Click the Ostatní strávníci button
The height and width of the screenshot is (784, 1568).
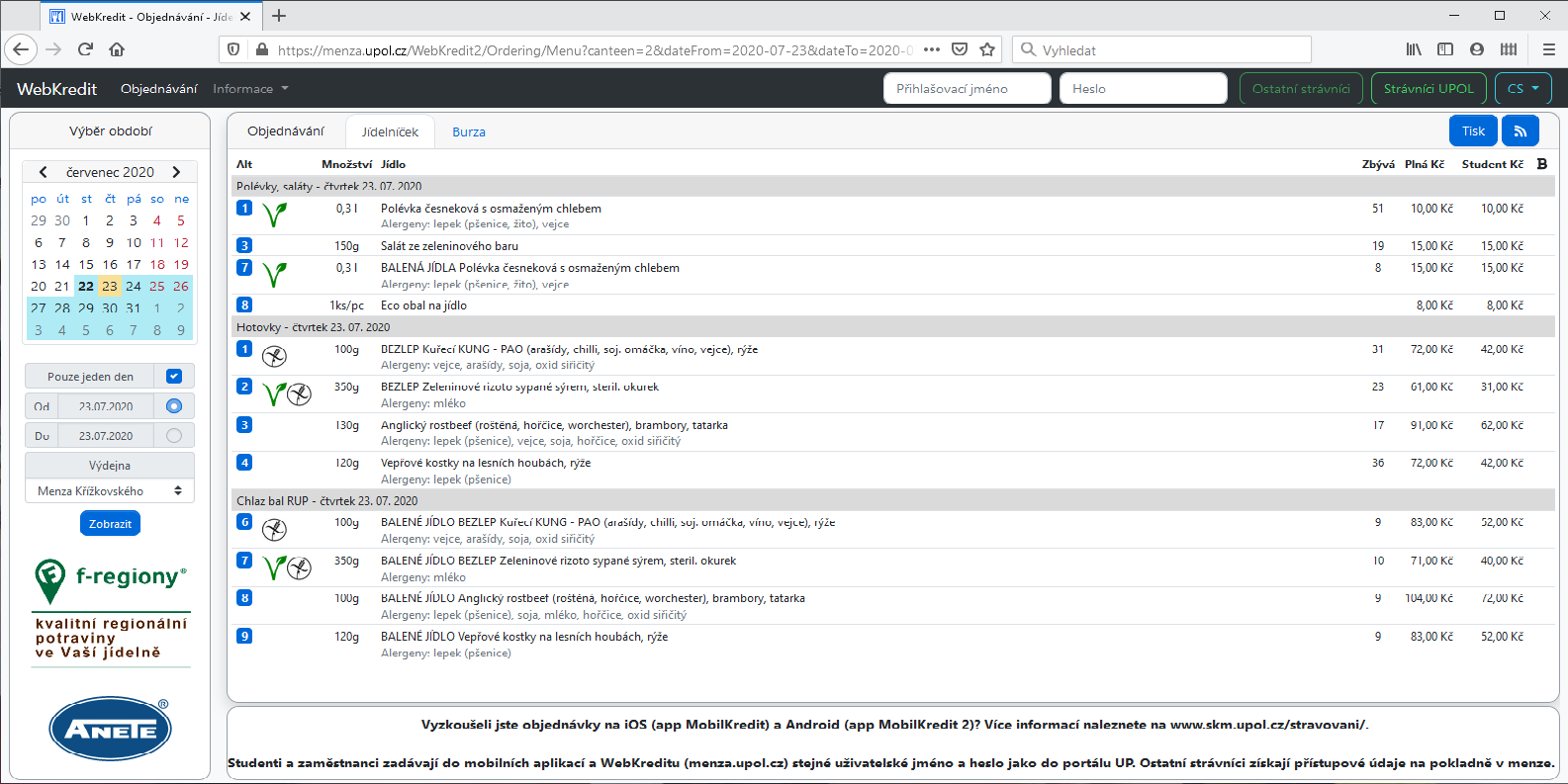1301,88
